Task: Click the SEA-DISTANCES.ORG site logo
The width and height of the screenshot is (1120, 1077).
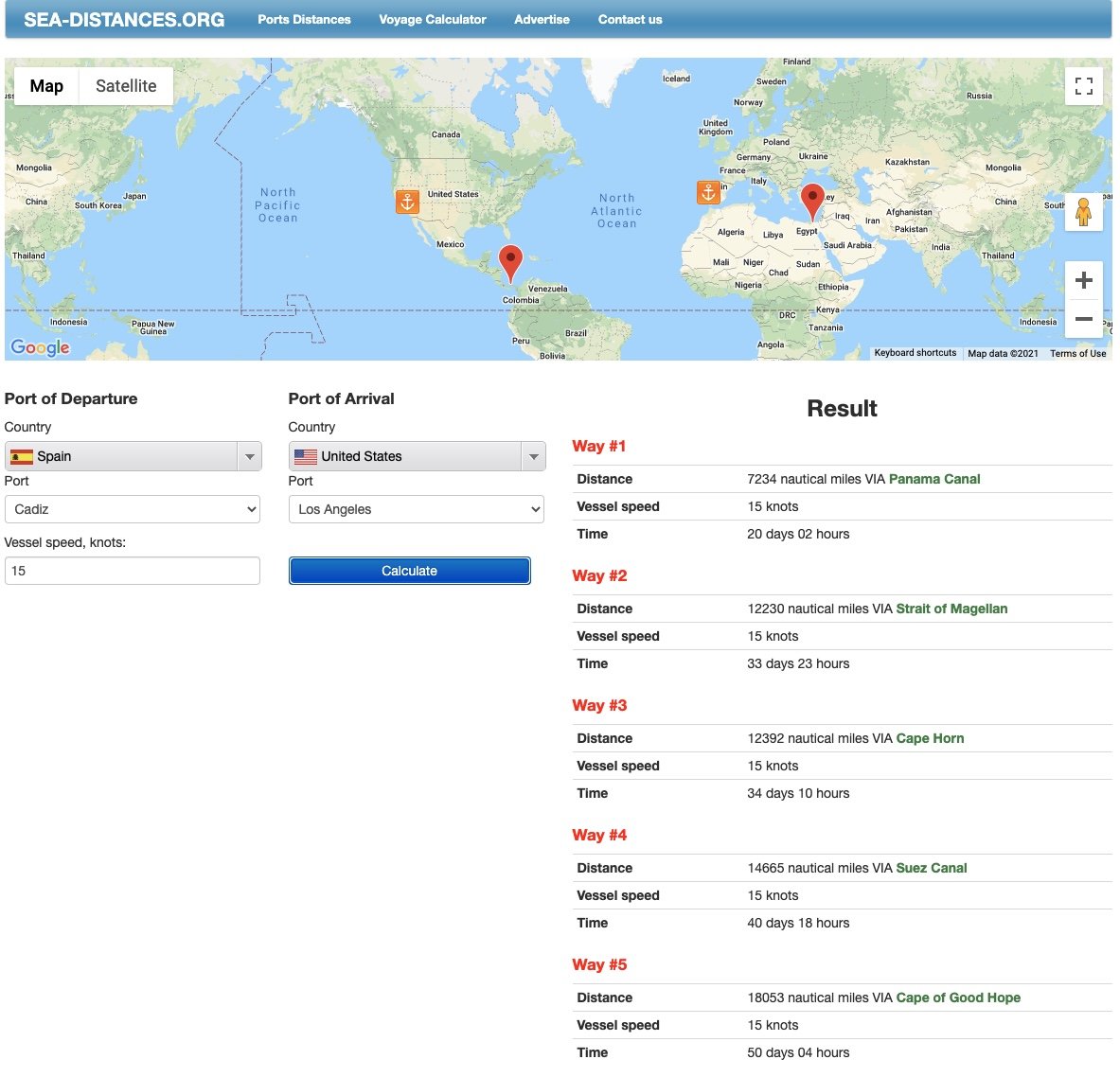Action: pos(124,19)
